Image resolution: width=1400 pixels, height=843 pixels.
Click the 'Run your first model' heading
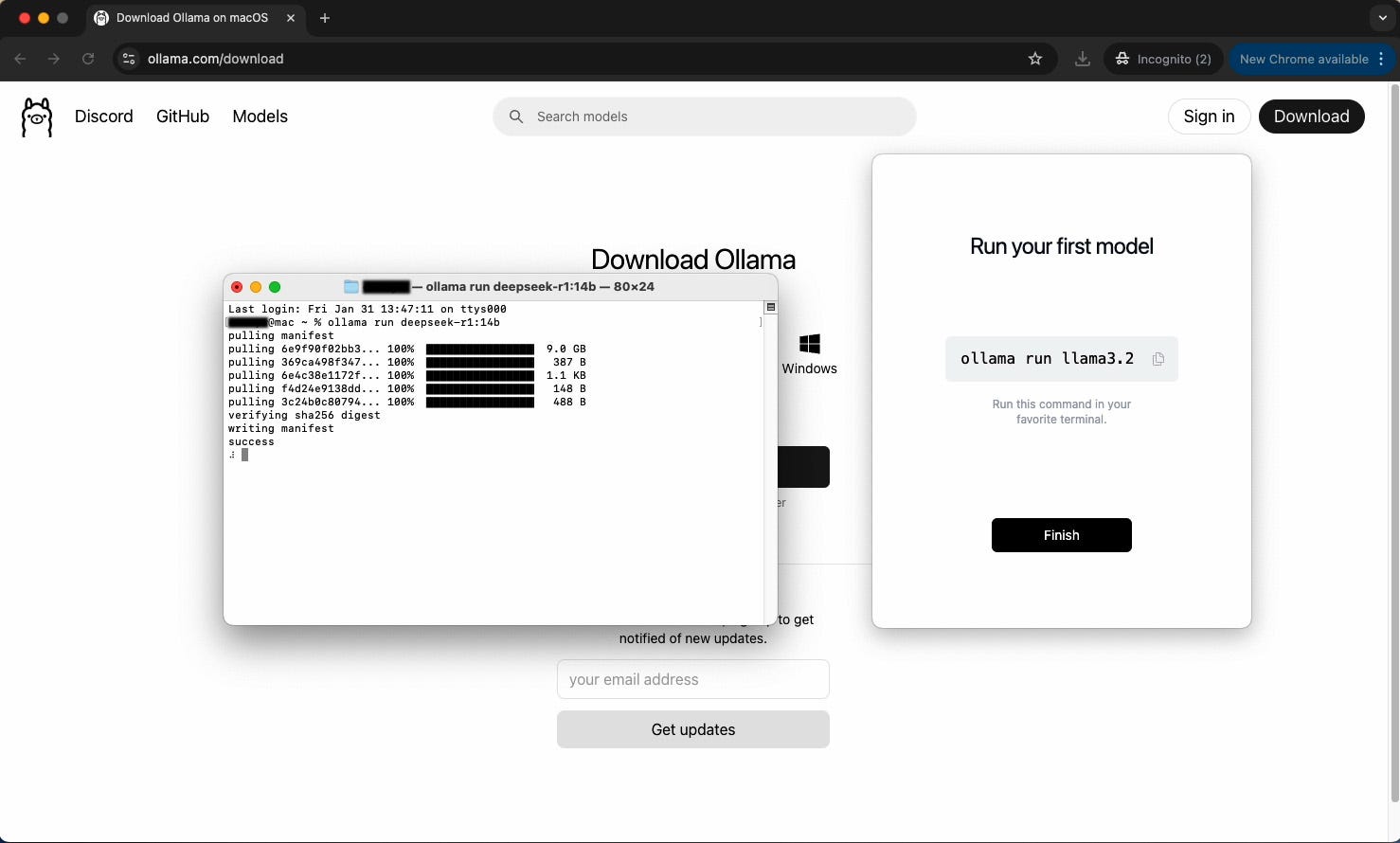pos(1061,246)
